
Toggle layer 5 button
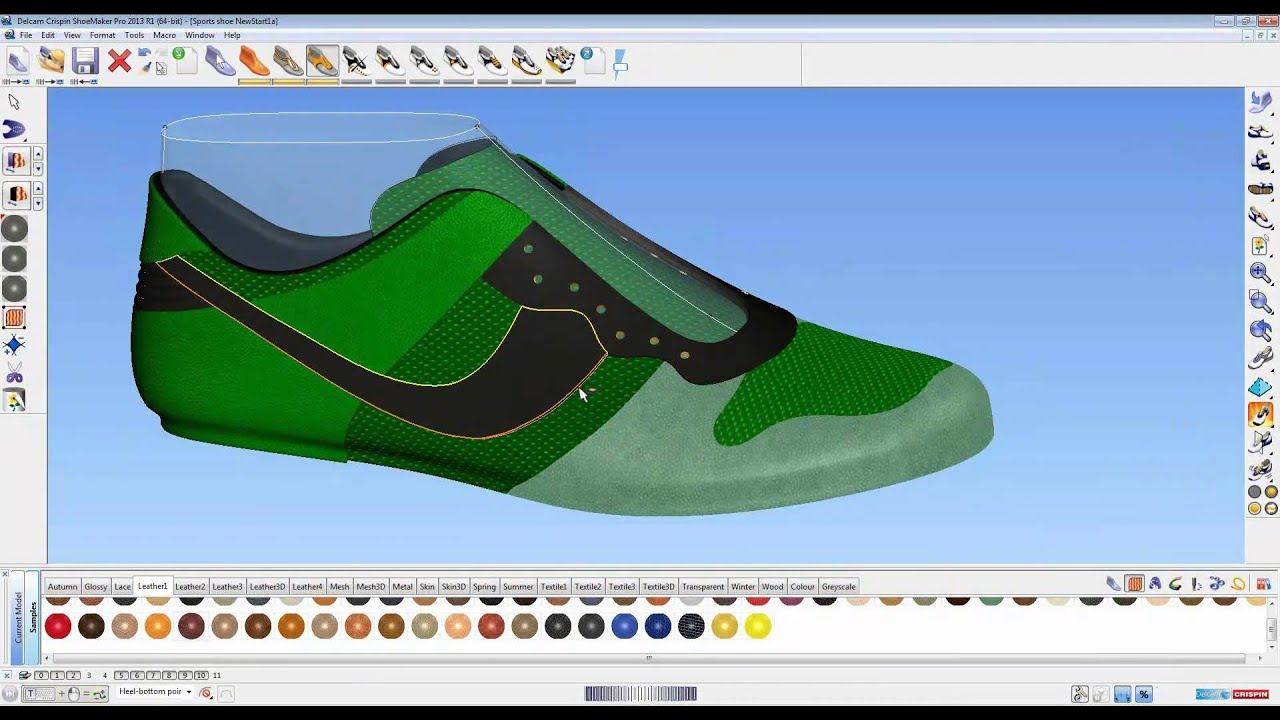pos(121,675)
